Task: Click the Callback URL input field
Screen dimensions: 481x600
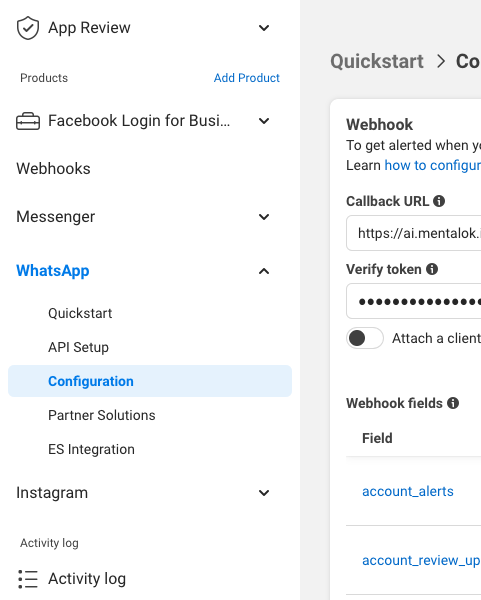Action: click(414, 233)
